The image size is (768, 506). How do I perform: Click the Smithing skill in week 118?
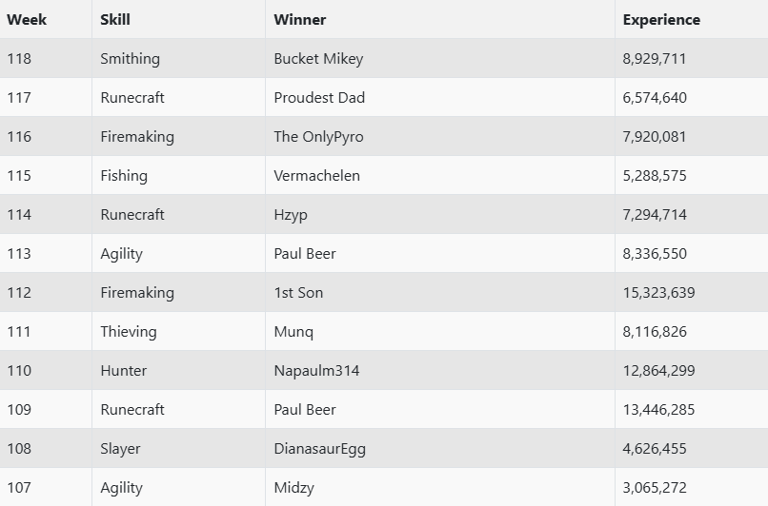tap(129, 59)
